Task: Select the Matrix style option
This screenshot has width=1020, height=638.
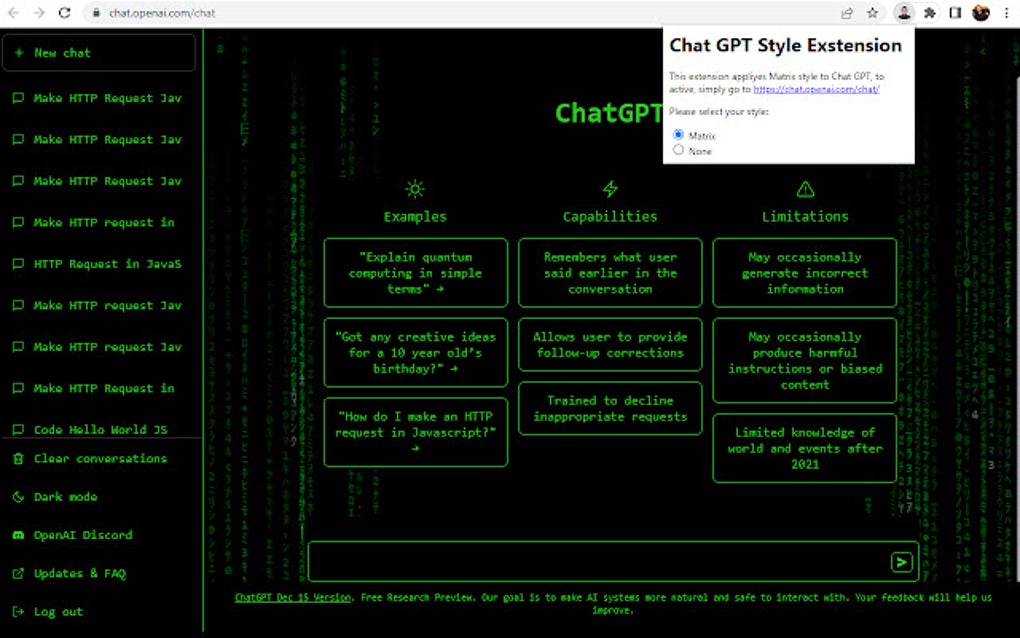Action: (678, 133)
